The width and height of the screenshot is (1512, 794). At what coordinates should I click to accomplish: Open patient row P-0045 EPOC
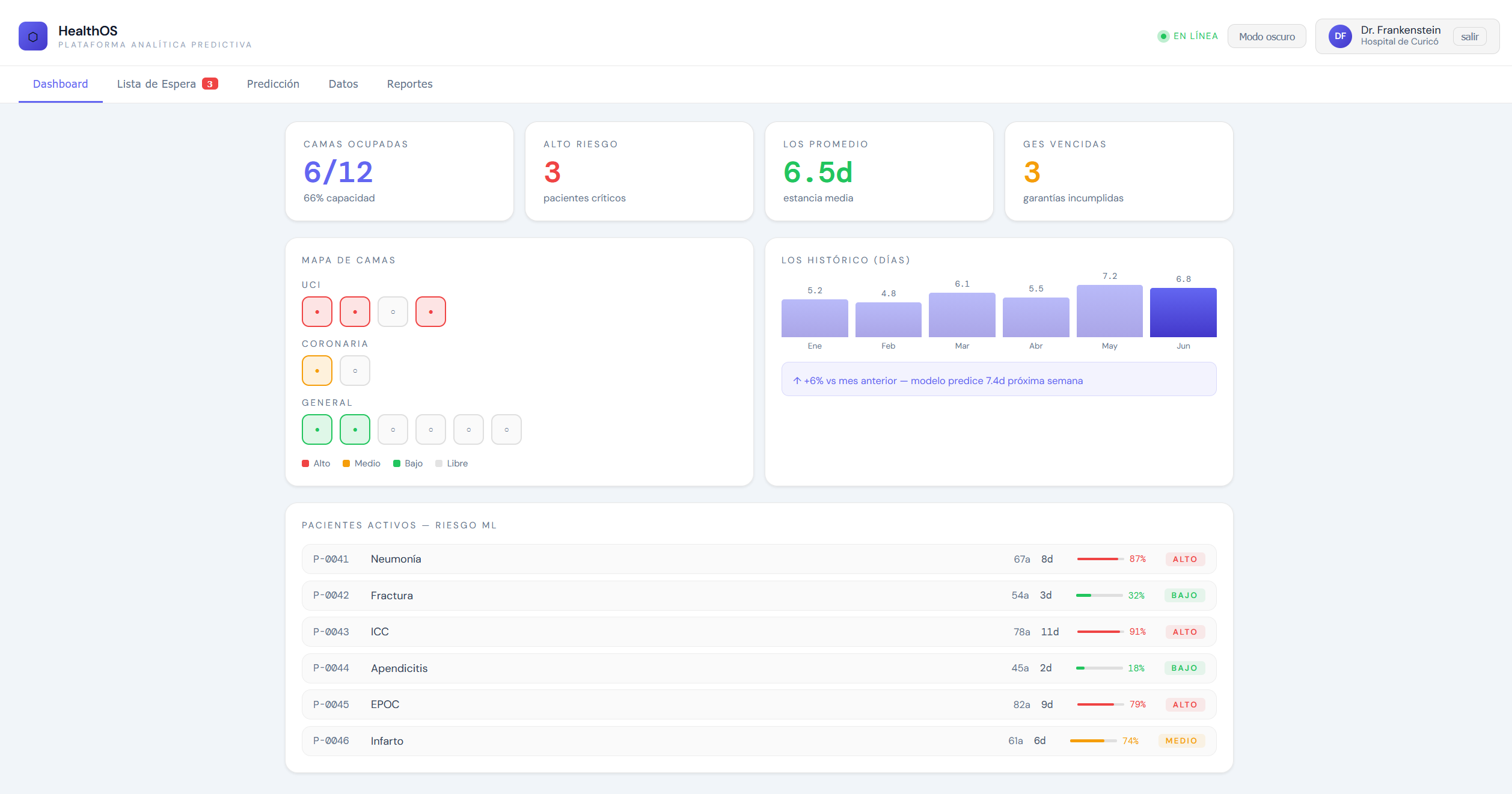759,704
